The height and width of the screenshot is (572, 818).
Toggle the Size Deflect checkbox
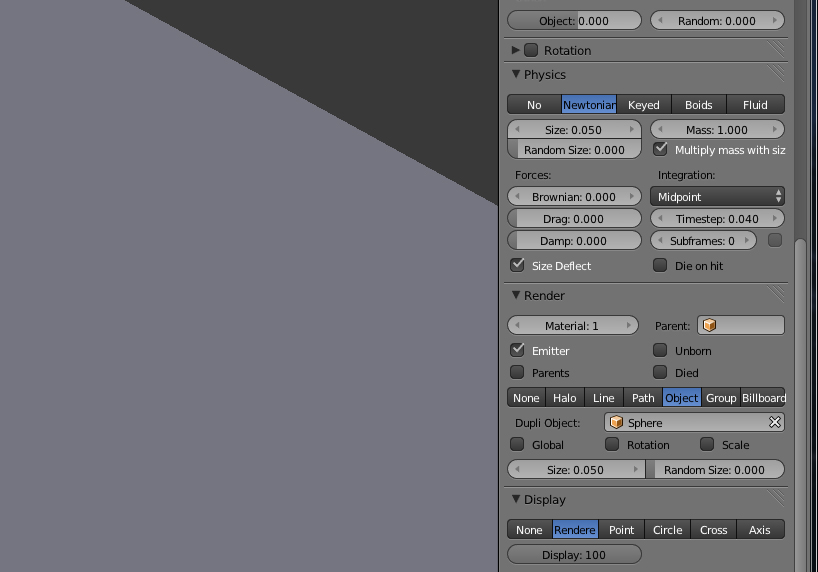[x=518, y=265]
